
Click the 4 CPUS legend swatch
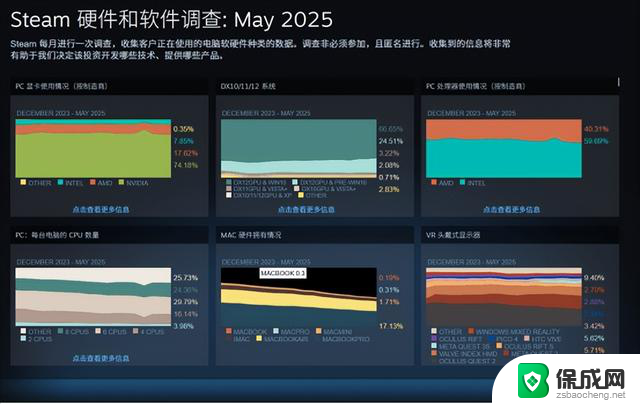136,331
